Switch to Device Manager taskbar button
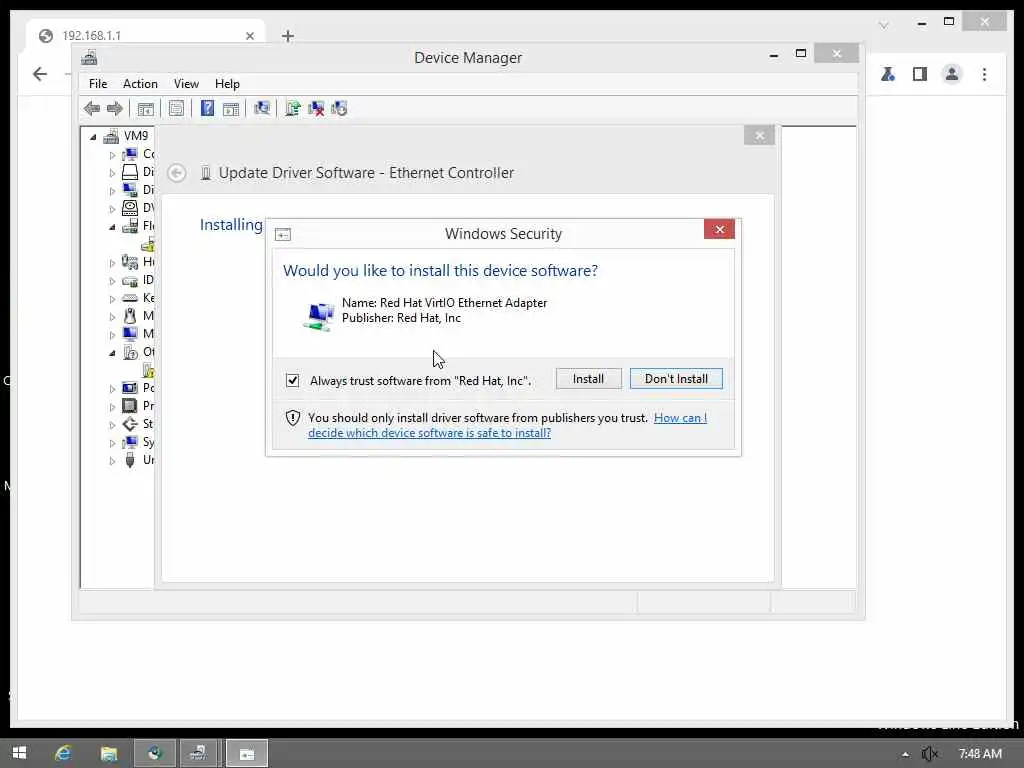Image resolution: width=1024 pixels, height=768 pixels. click(x=199, y=753)
